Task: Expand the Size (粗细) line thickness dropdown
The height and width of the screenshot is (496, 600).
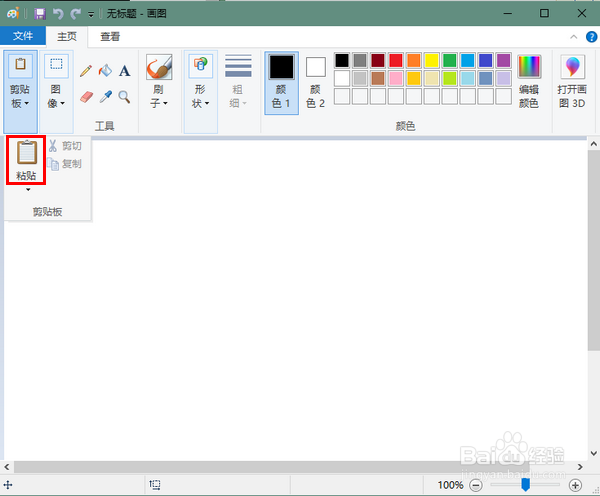Action: (x=238, y=82)
